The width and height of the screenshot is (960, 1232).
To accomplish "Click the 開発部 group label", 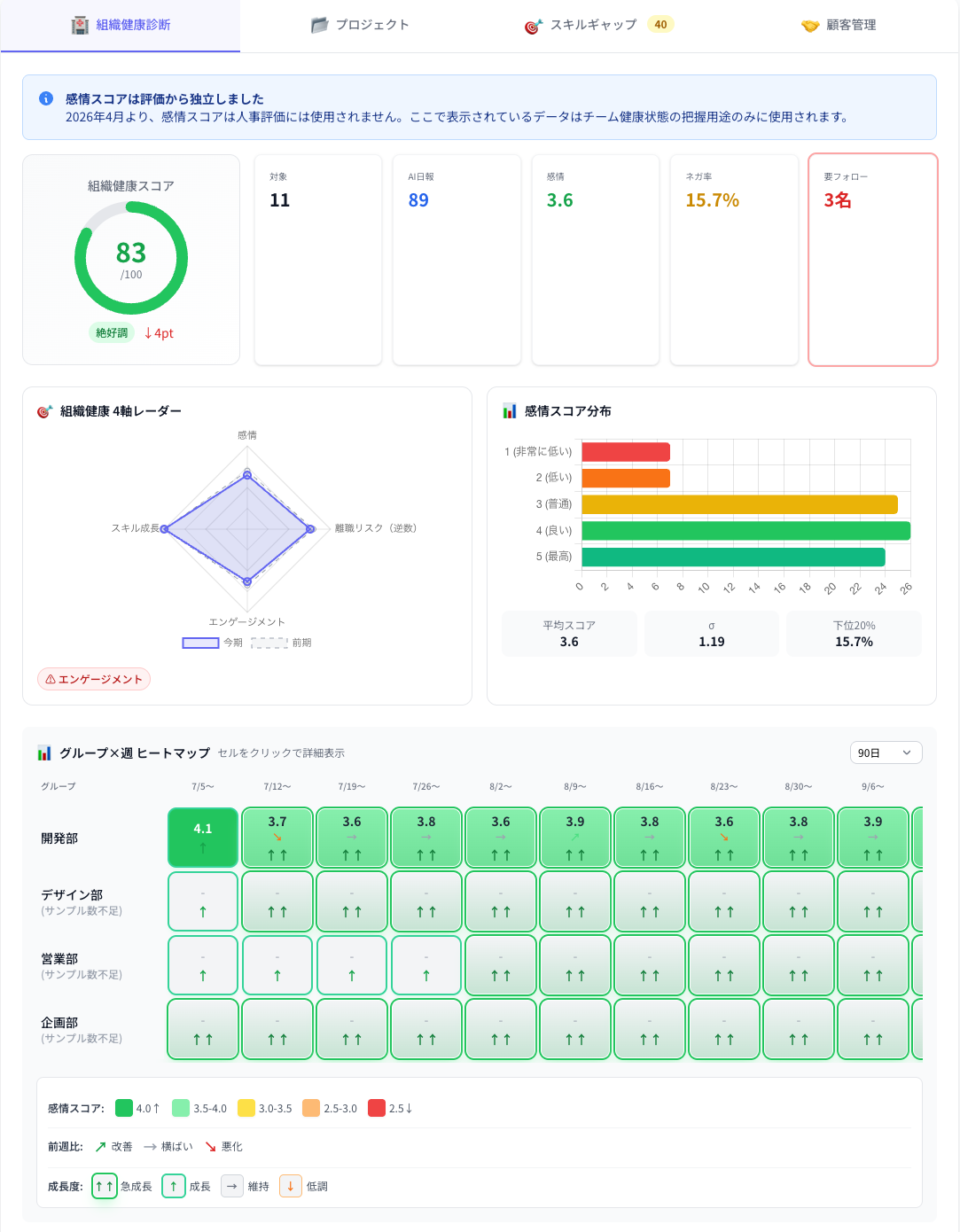I will point(59,838).
